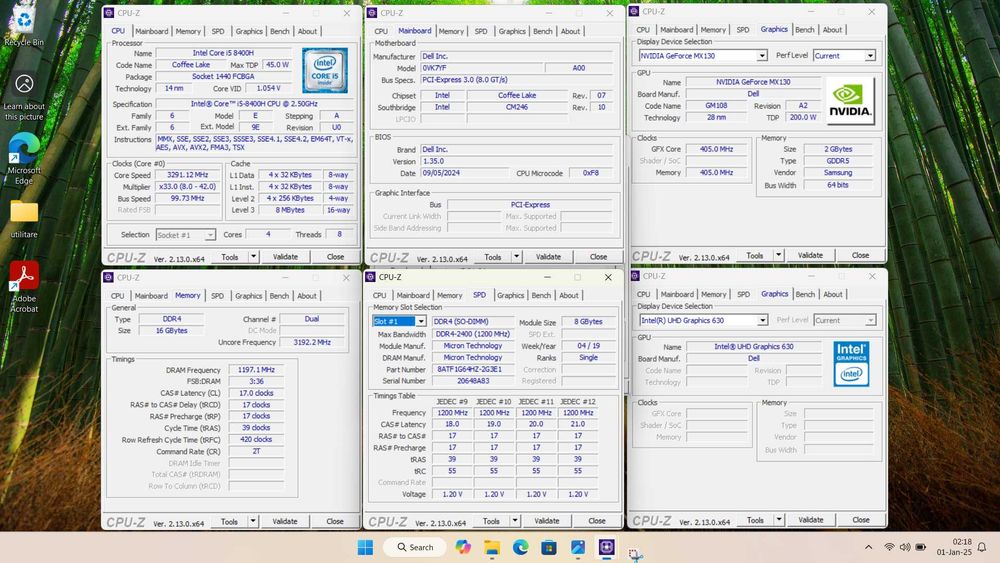
Task: Switch to Bench tab in Mainboard window
Action: (x=542, y=31)
